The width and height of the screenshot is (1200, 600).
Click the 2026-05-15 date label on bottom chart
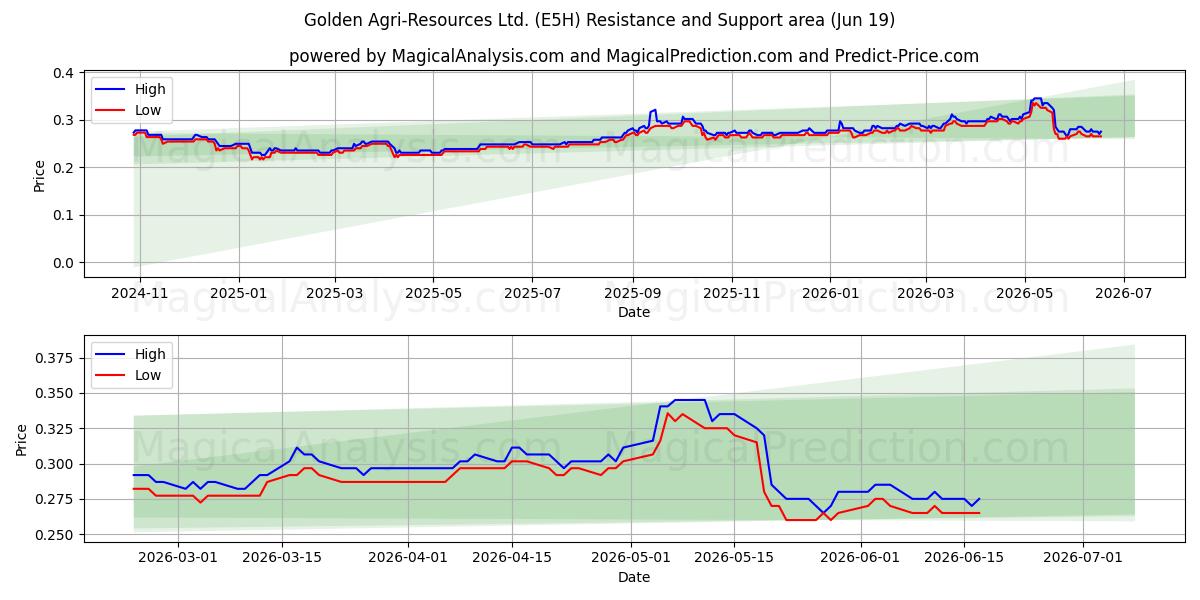coord(733,558)
